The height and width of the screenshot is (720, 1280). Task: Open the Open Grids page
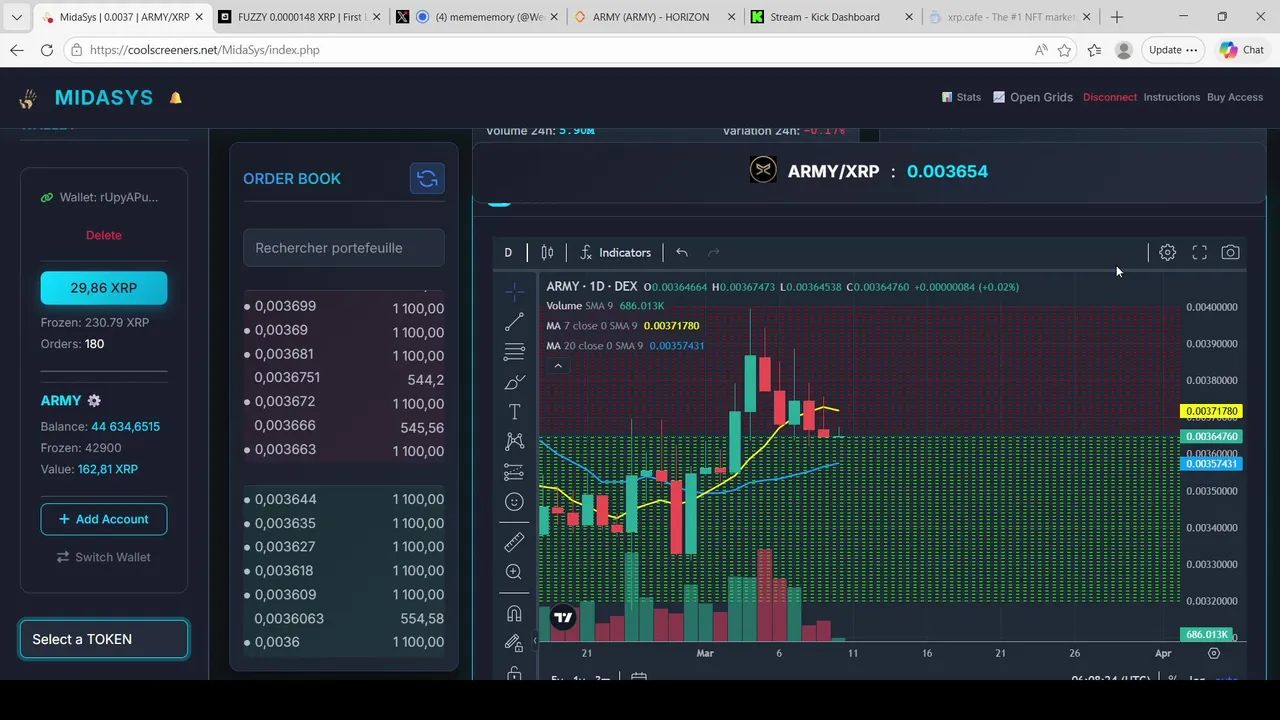(1033, 97)
